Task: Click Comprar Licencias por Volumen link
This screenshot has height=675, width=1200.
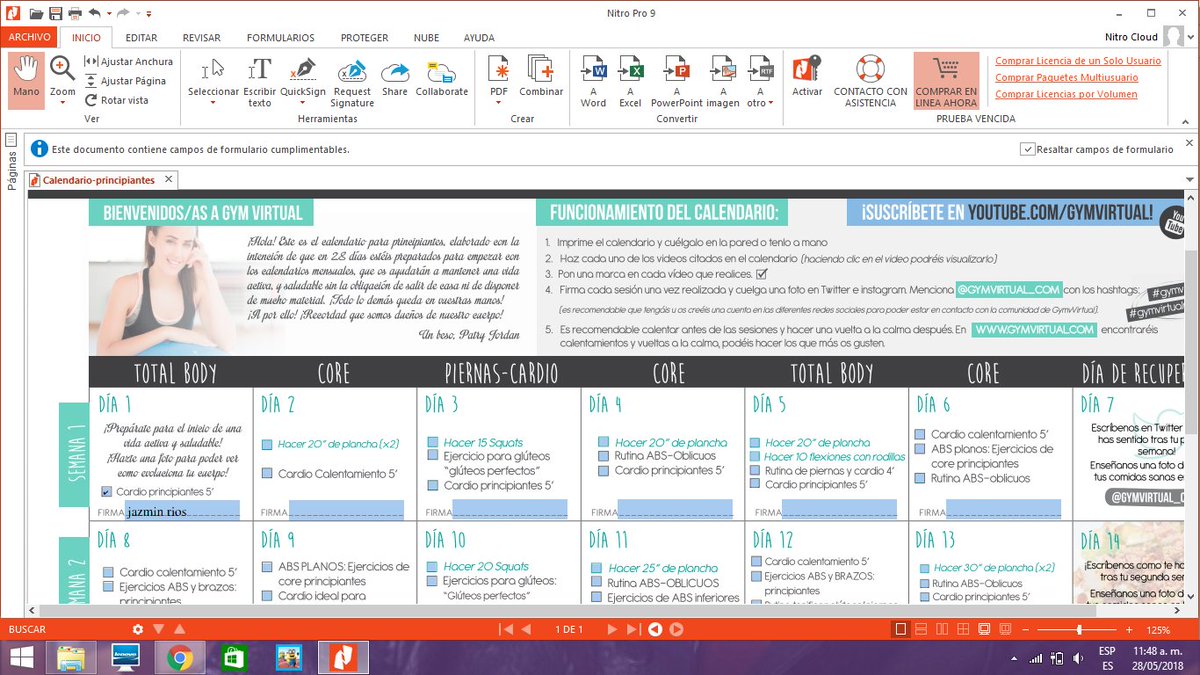Action: [x=1066, y=94]
